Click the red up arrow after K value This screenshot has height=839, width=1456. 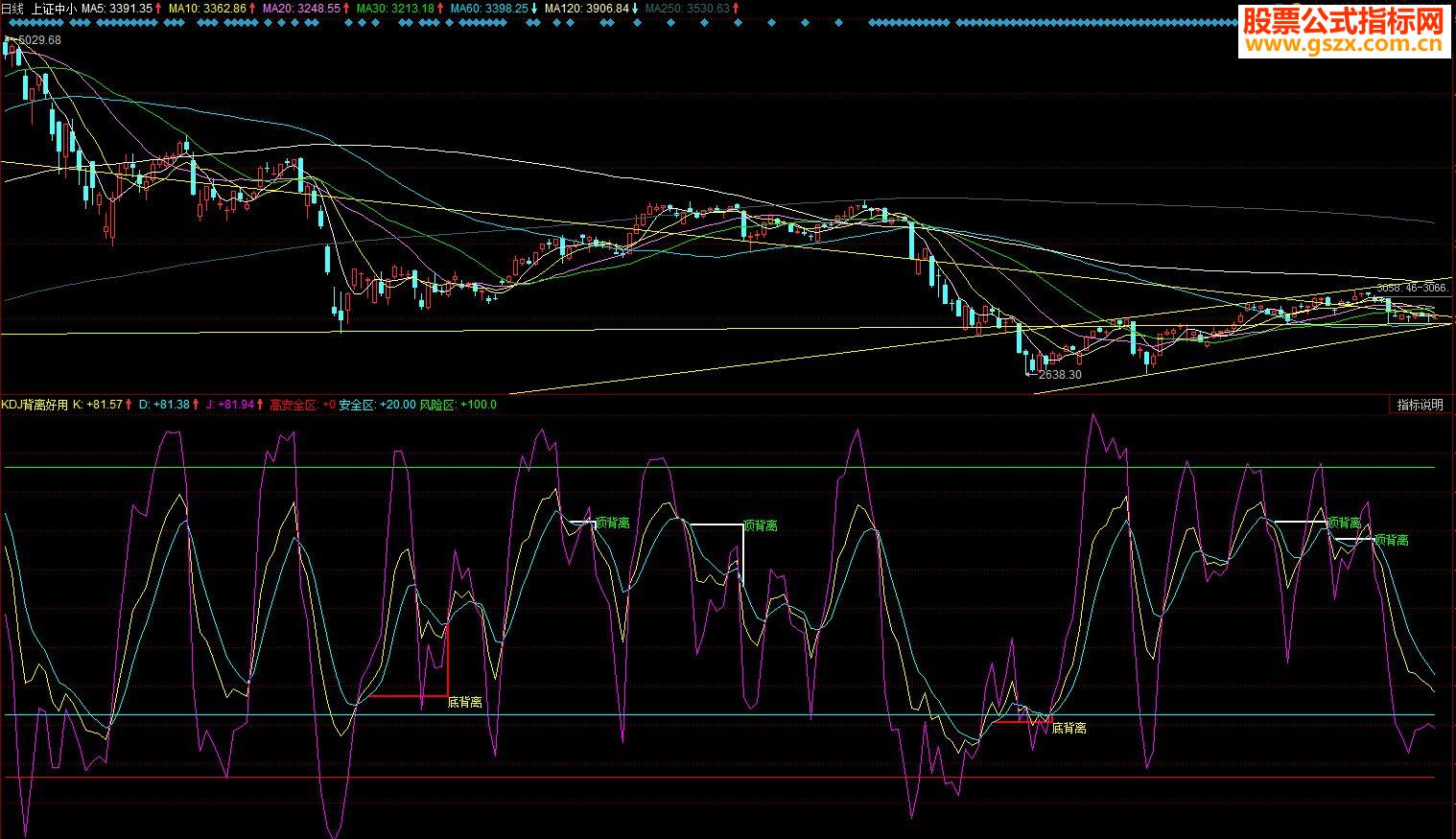pos(129,405)
